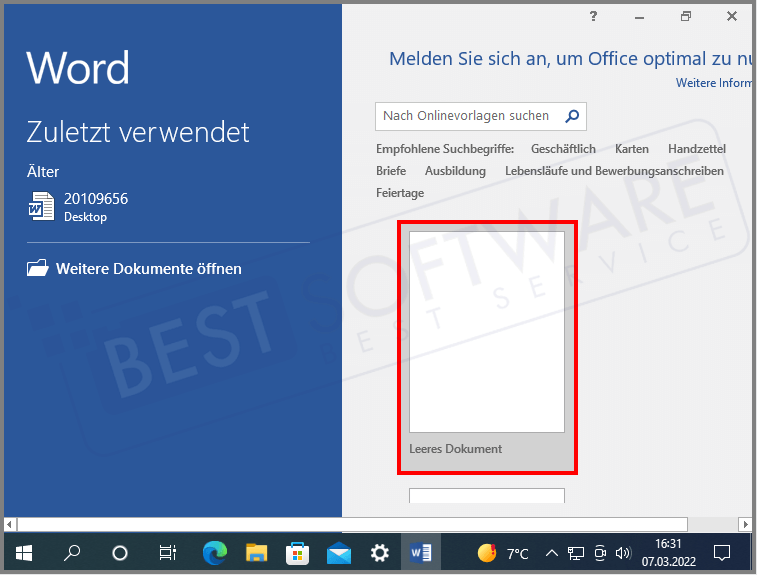The width and height of the screenshot is (757, 575).
Task: Minimize the Word window
Action: tap(639, 17)
